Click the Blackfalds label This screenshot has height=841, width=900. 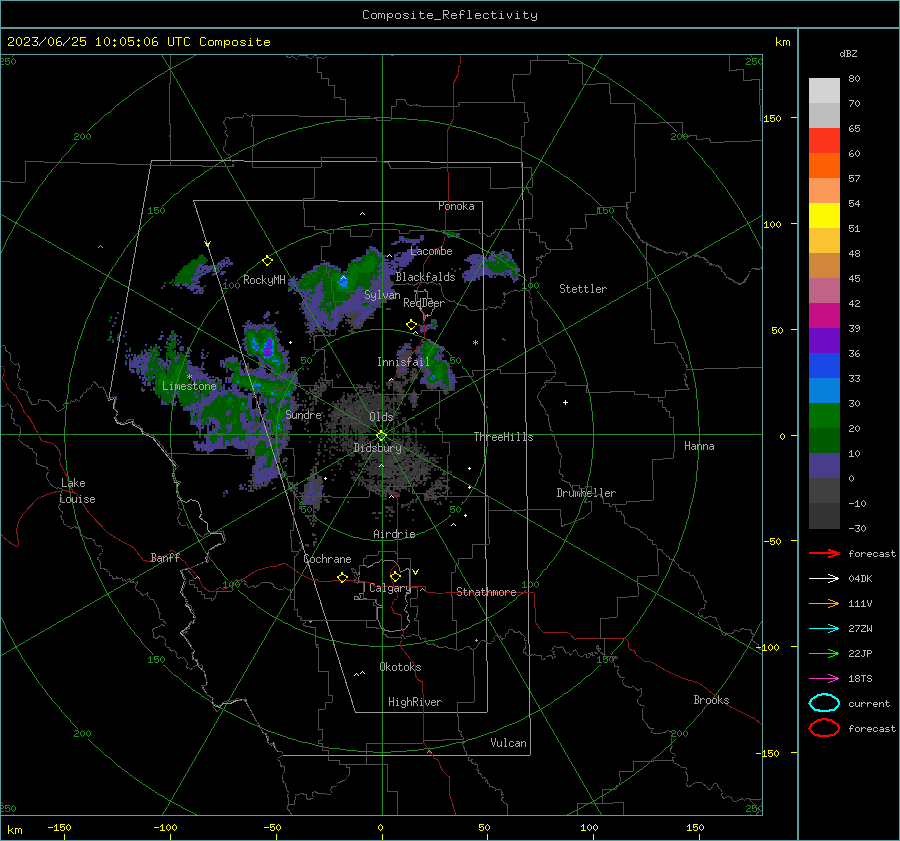pos(425,277)
